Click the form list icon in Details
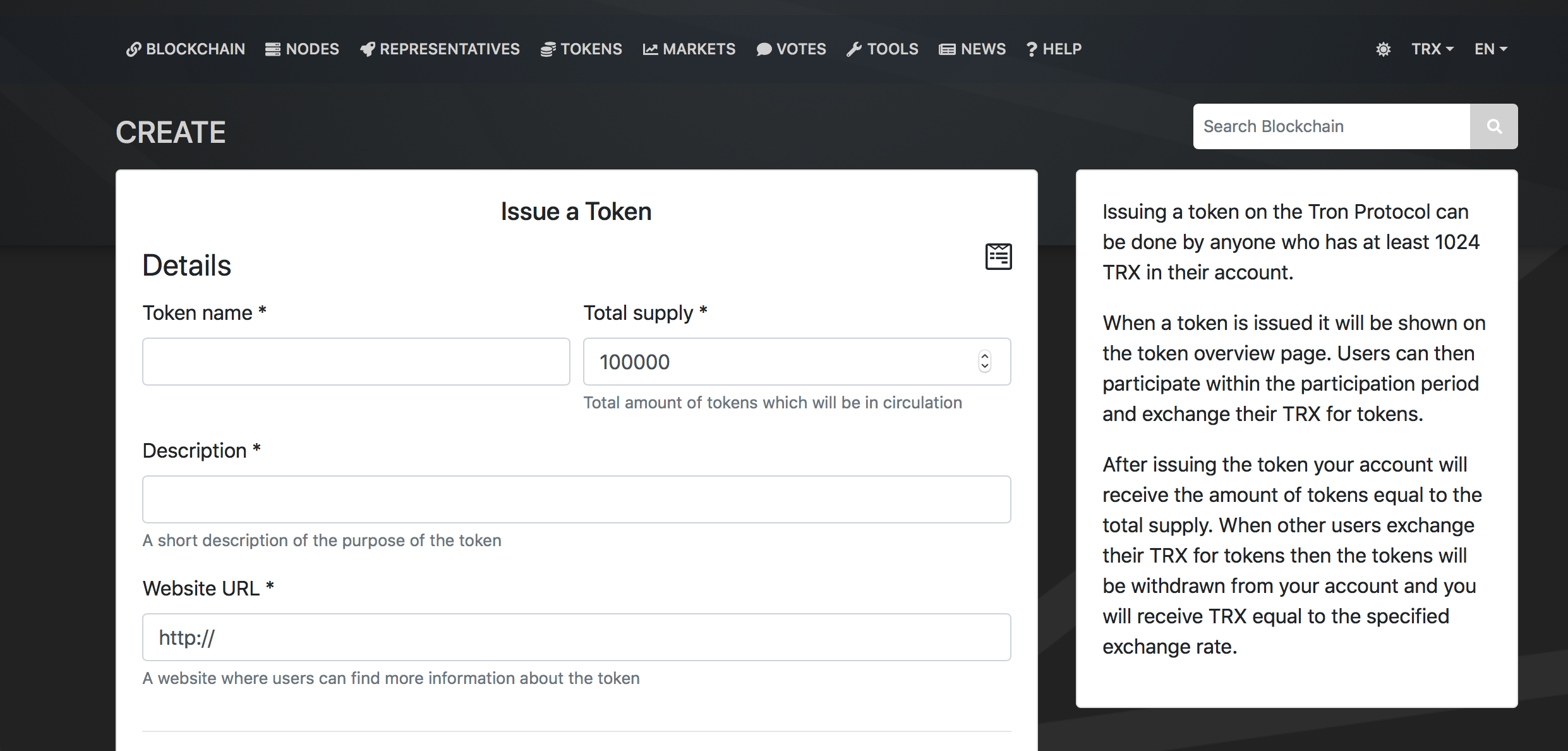The width and height of the screenshot is (1568, 751). pyautogui.click(x=998, y=256)
